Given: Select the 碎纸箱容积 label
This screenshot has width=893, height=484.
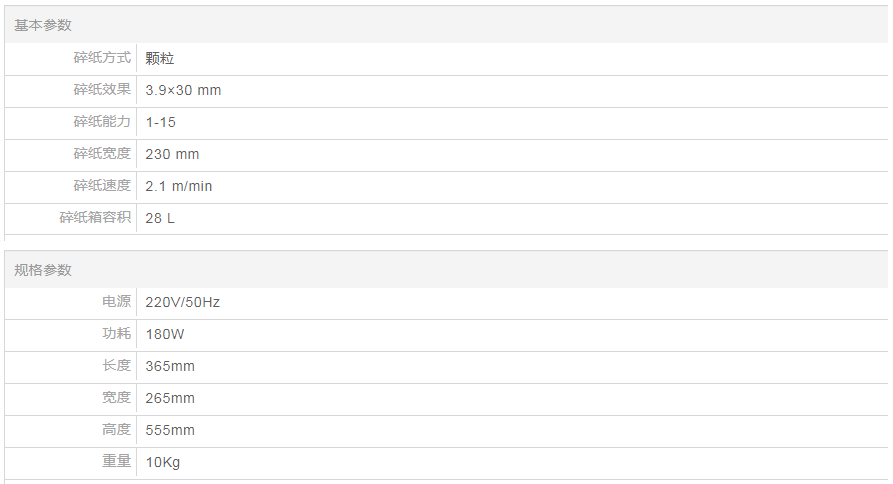Looking at the screenshot, I should (x=95, y=218).
